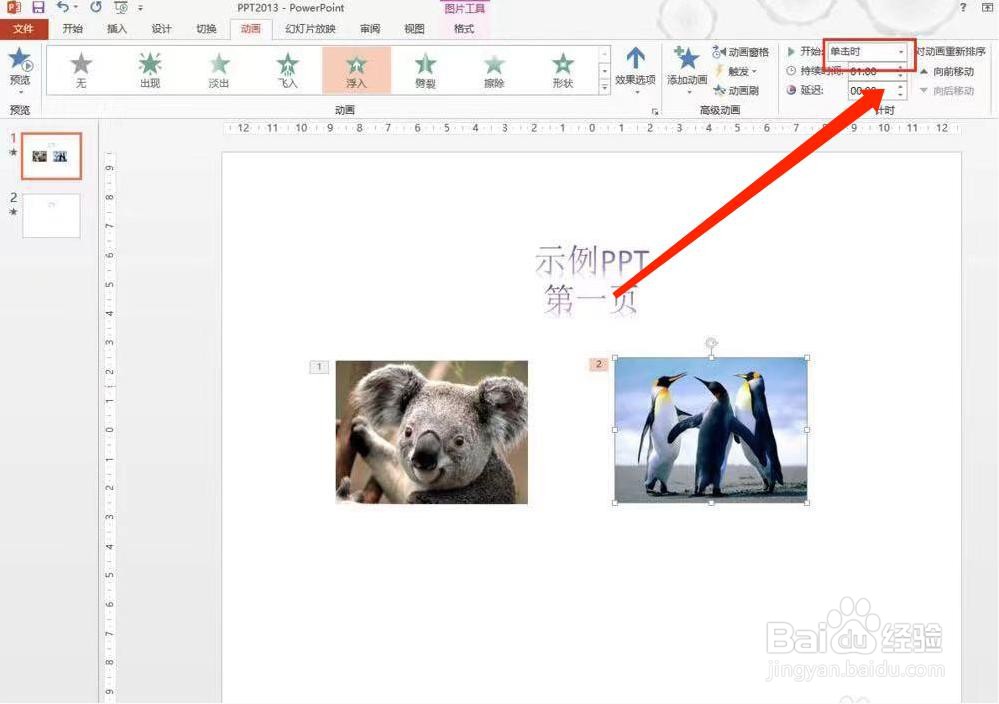Switch to the Home (开始) tab
Viewport: 999px width, 704px height.
pyautogui.click(x=73, y=29)
